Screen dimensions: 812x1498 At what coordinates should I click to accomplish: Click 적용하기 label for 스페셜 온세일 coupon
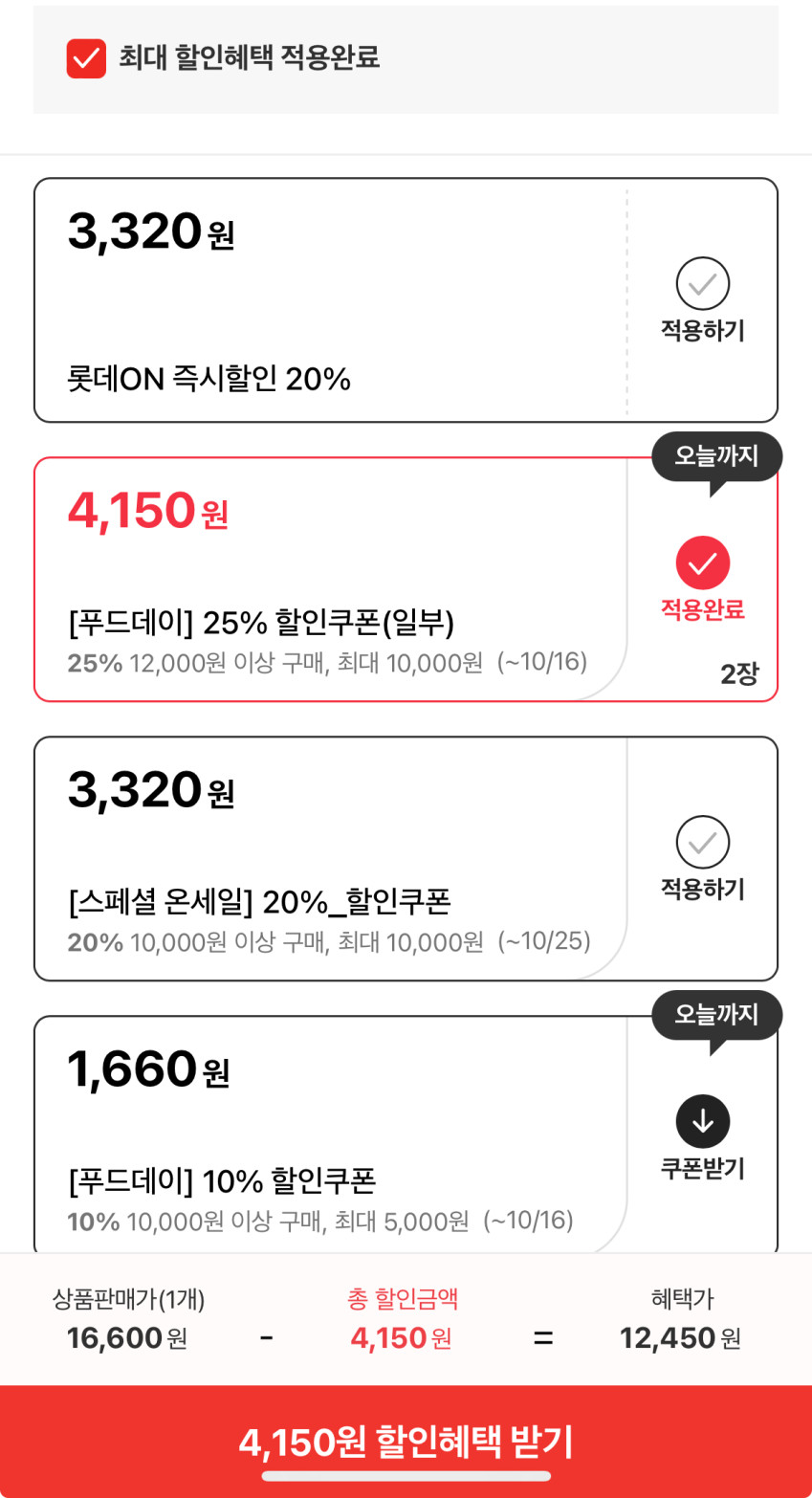coord(703,890)
